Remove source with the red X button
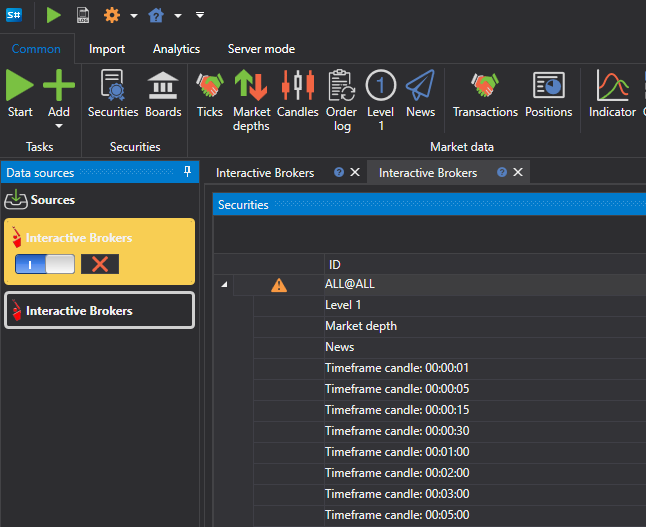The height and width of the screenshot is (527, 646). [100, 264]
